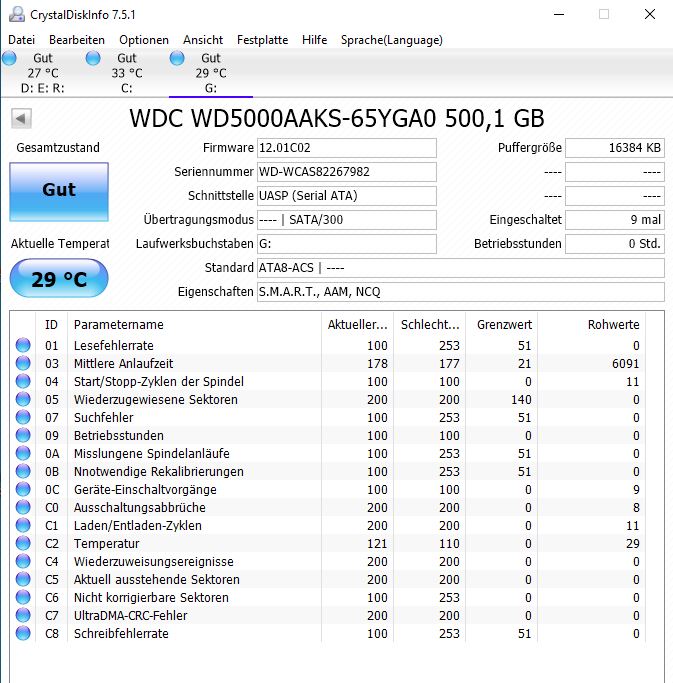Click status icon of UltraDMA-CRC-Fehler row
Viewport: 673px width, 683px height.
tap(23, 615)
